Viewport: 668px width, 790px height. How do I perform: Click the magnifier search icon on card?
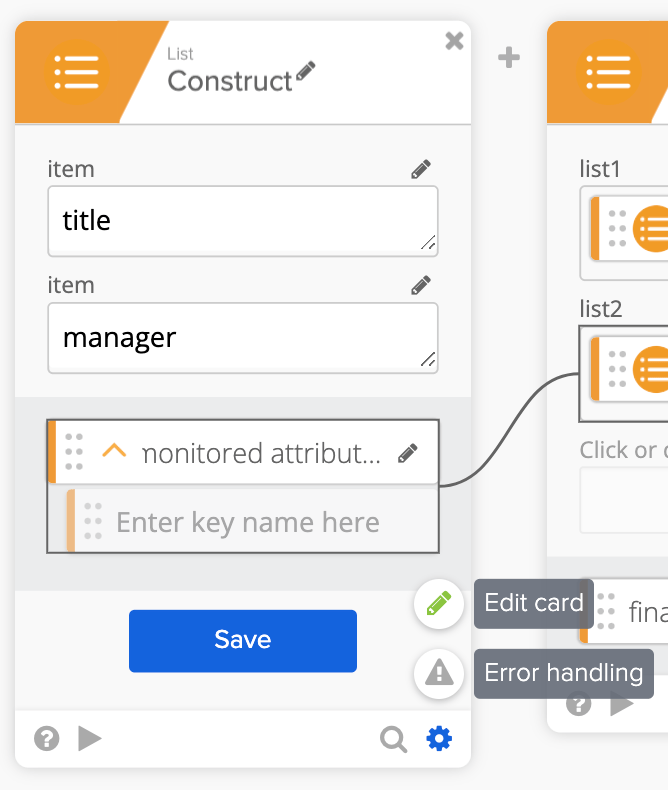[x=394, y=739]
